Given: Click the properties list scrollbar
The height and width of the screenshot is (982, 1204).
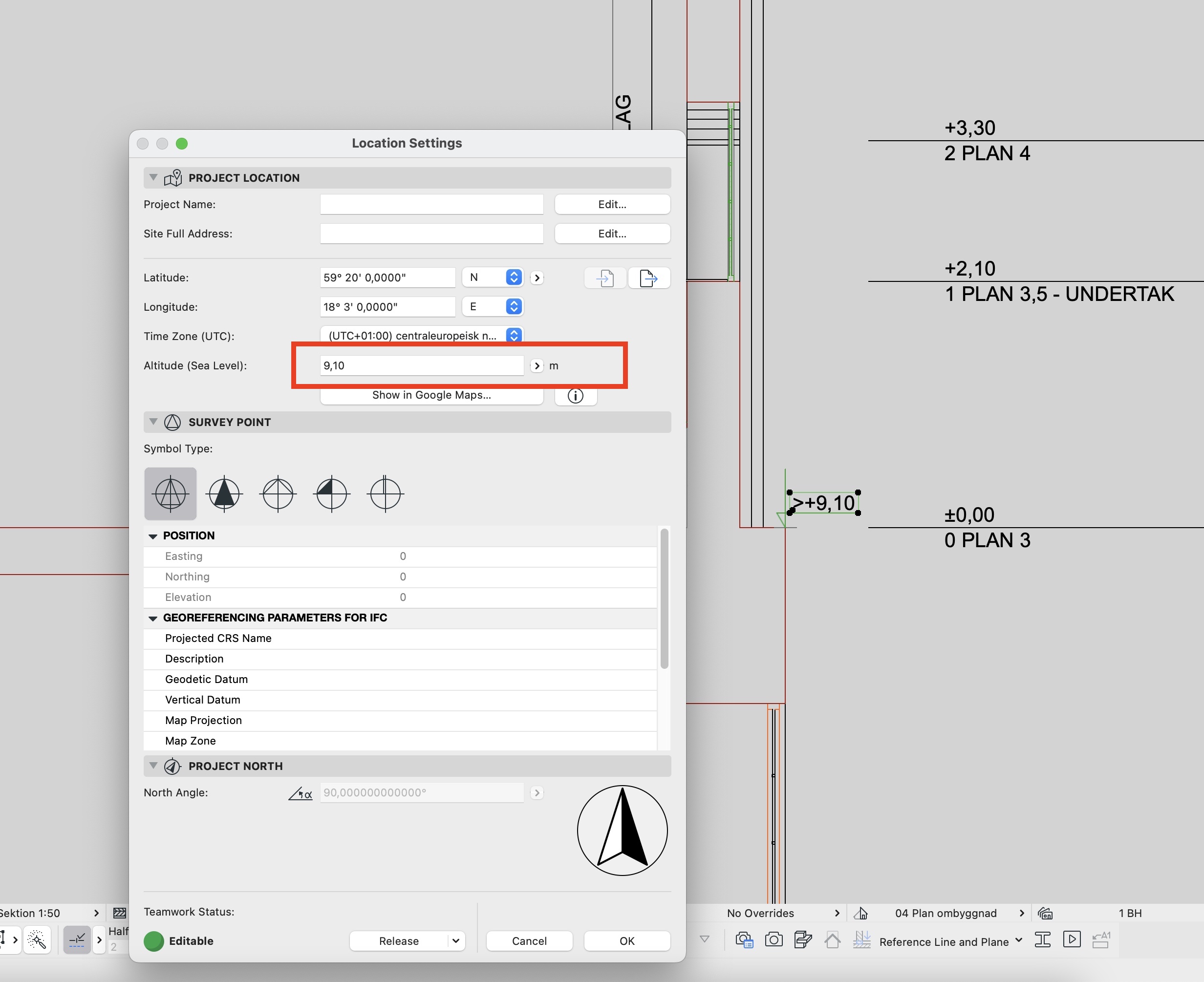Looking at the screenshot, I should [664, 598].
